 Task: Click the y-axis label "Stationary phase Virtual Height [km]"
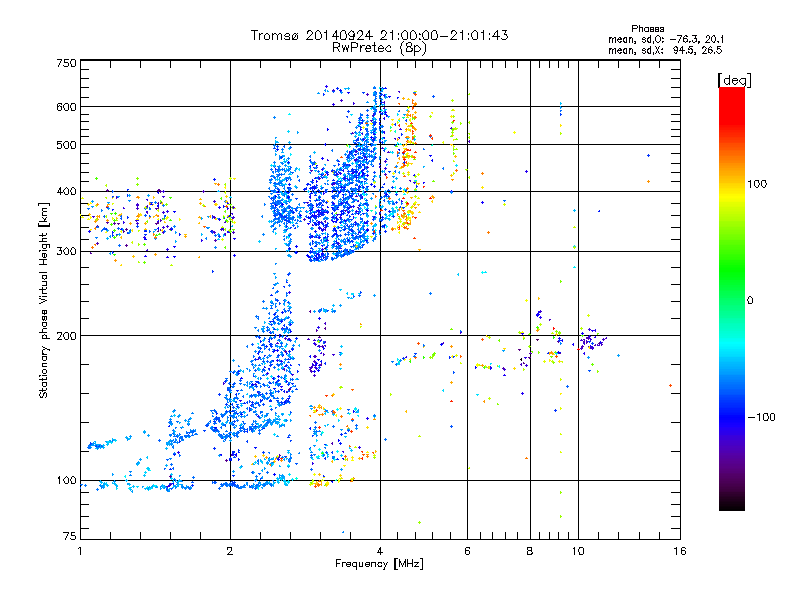point(43,300)
